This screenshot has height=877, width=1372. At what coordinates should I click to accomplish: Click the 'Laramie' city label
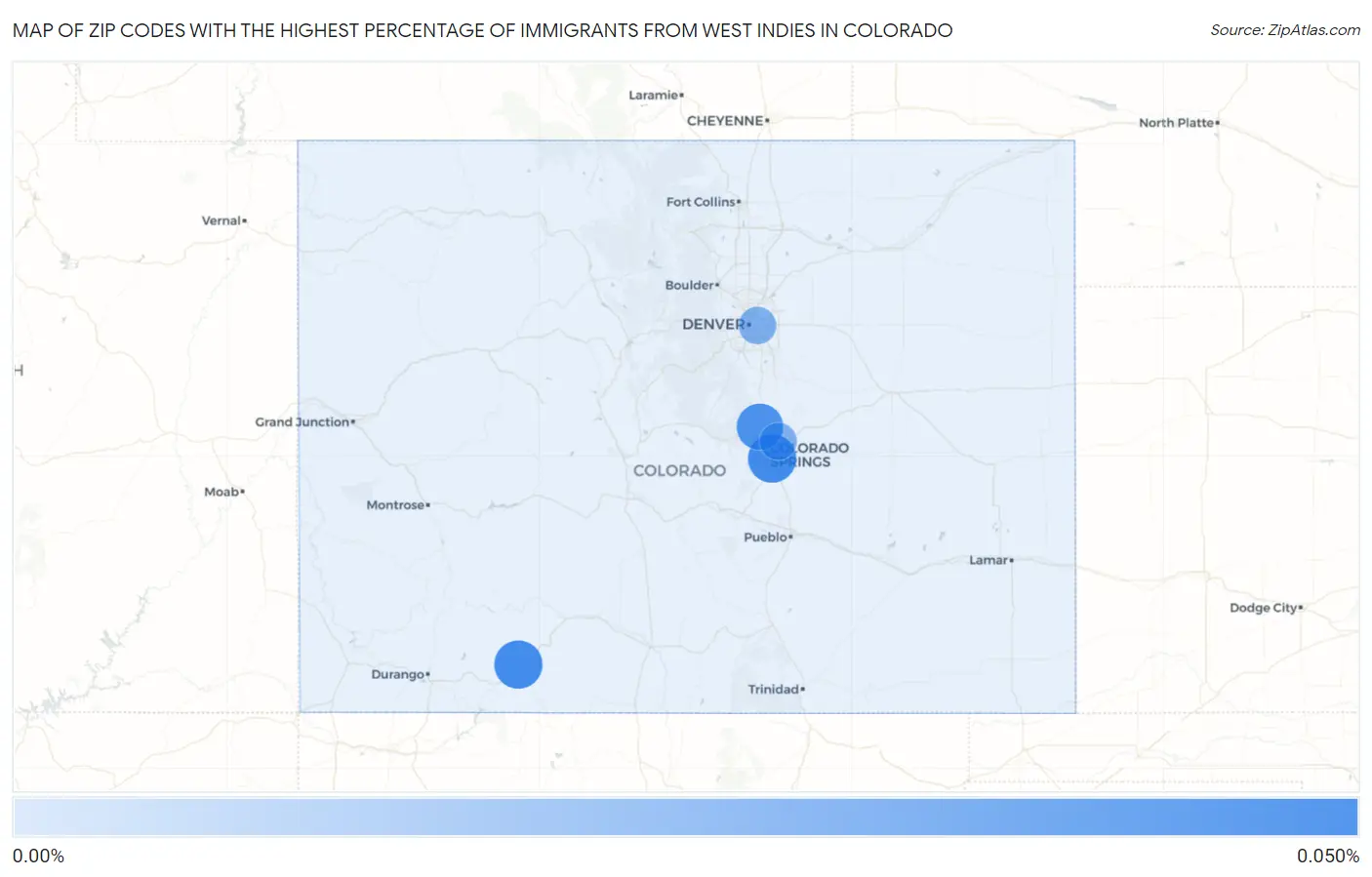point(654,95)
